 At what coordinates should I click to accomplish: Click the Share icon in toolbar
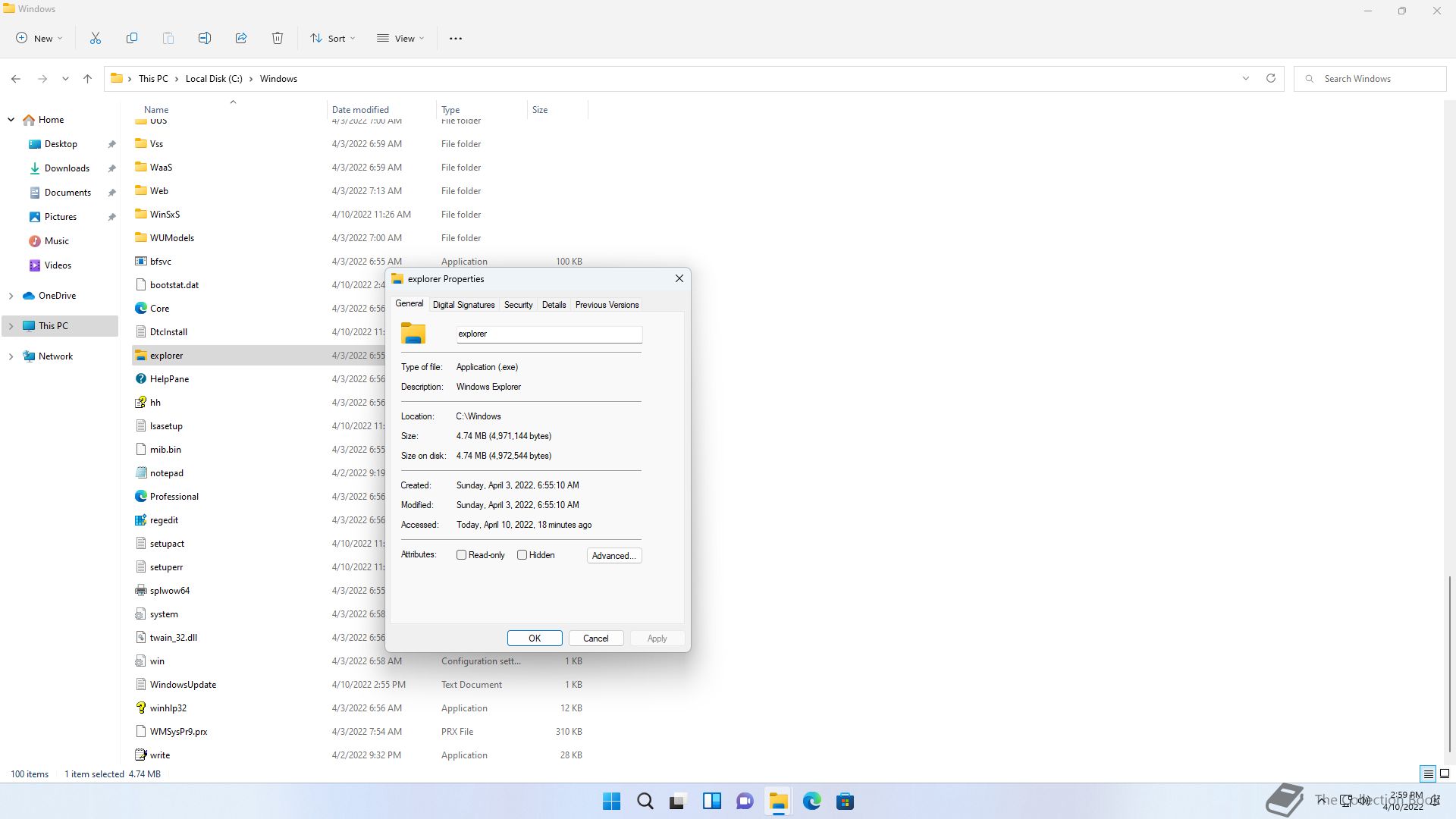point(241,38)
